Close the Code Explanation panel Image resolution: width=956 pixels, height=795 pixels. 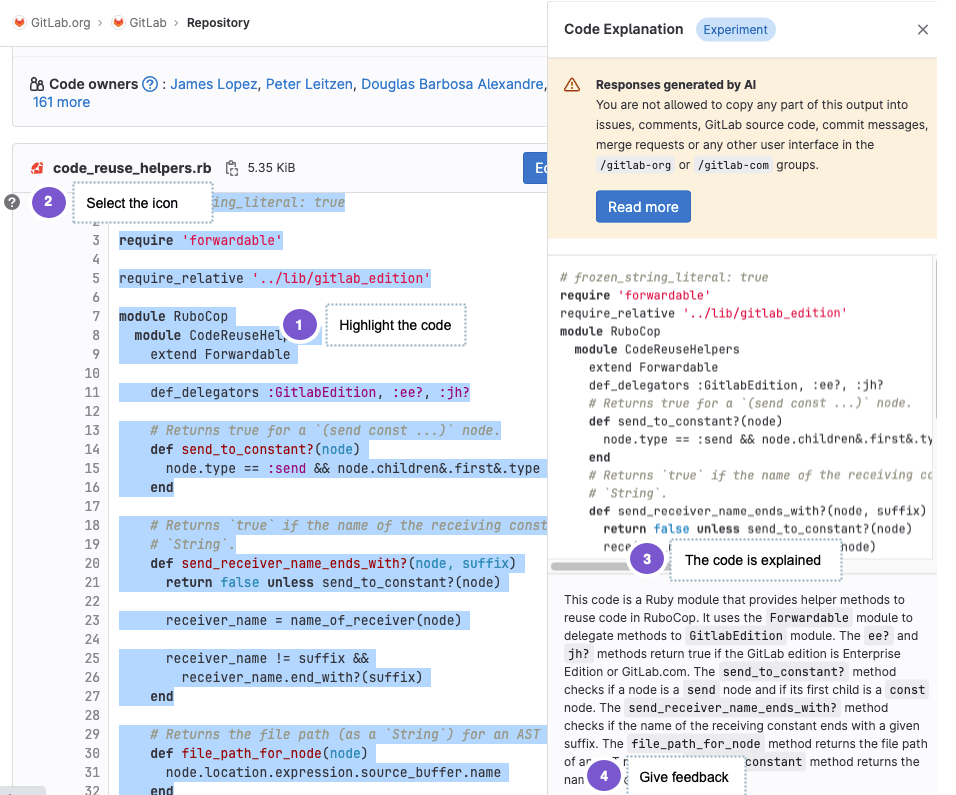pos(922,29)
